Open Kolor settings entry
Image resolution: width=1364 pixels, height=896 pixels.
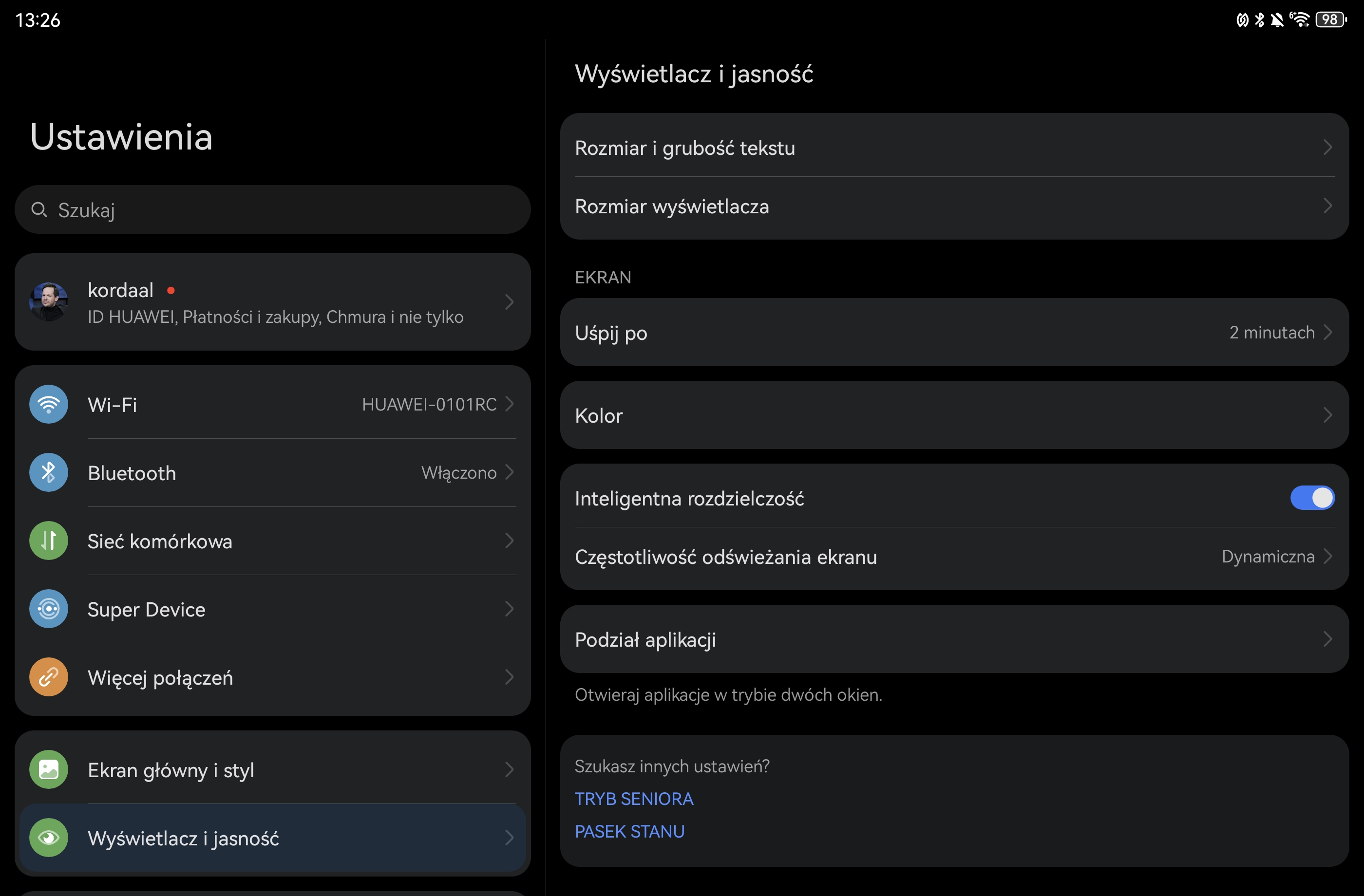(x=954, y=415)
